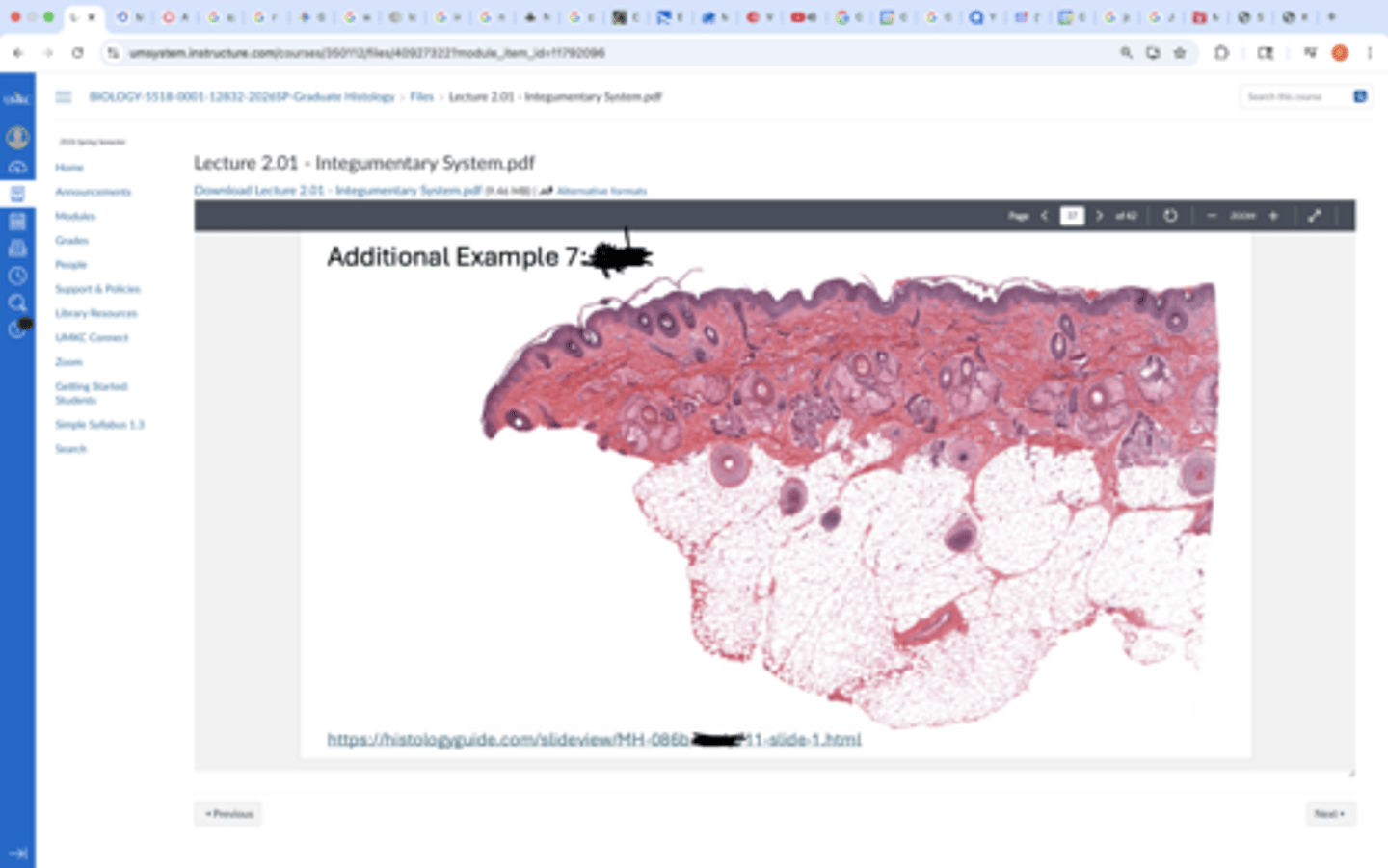Open Support & Policies in course navigation
1388x868 pixels.
click(97, 289)
